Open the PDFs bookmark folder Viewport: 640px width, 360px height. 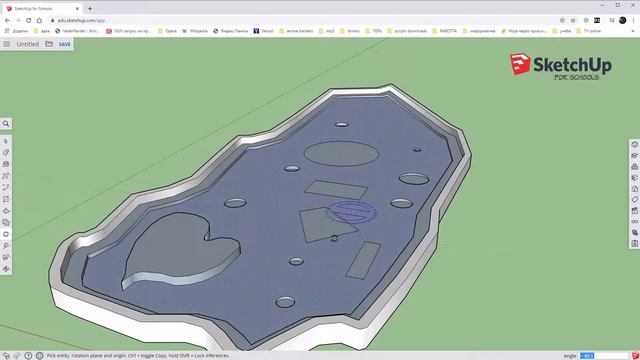[x=373, y=31]
